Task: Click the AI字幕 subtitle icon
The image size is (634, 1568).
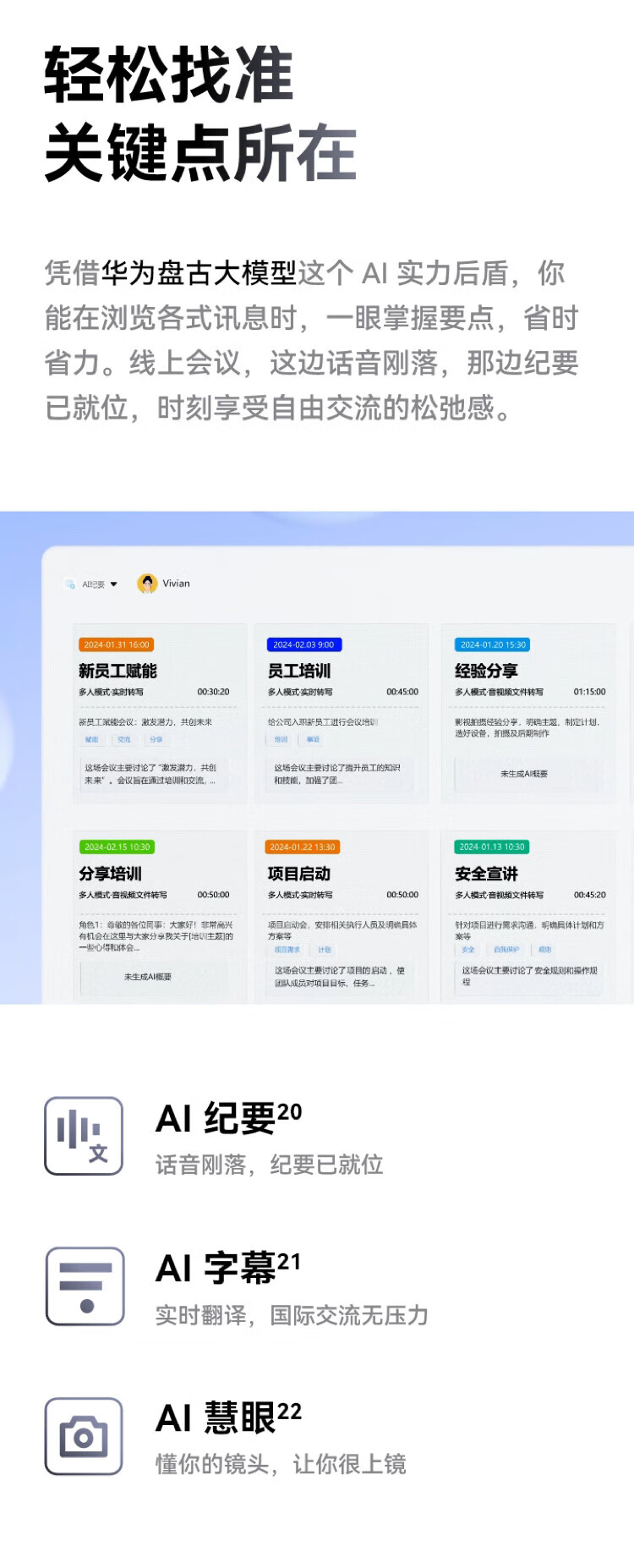Action: 85,1286
